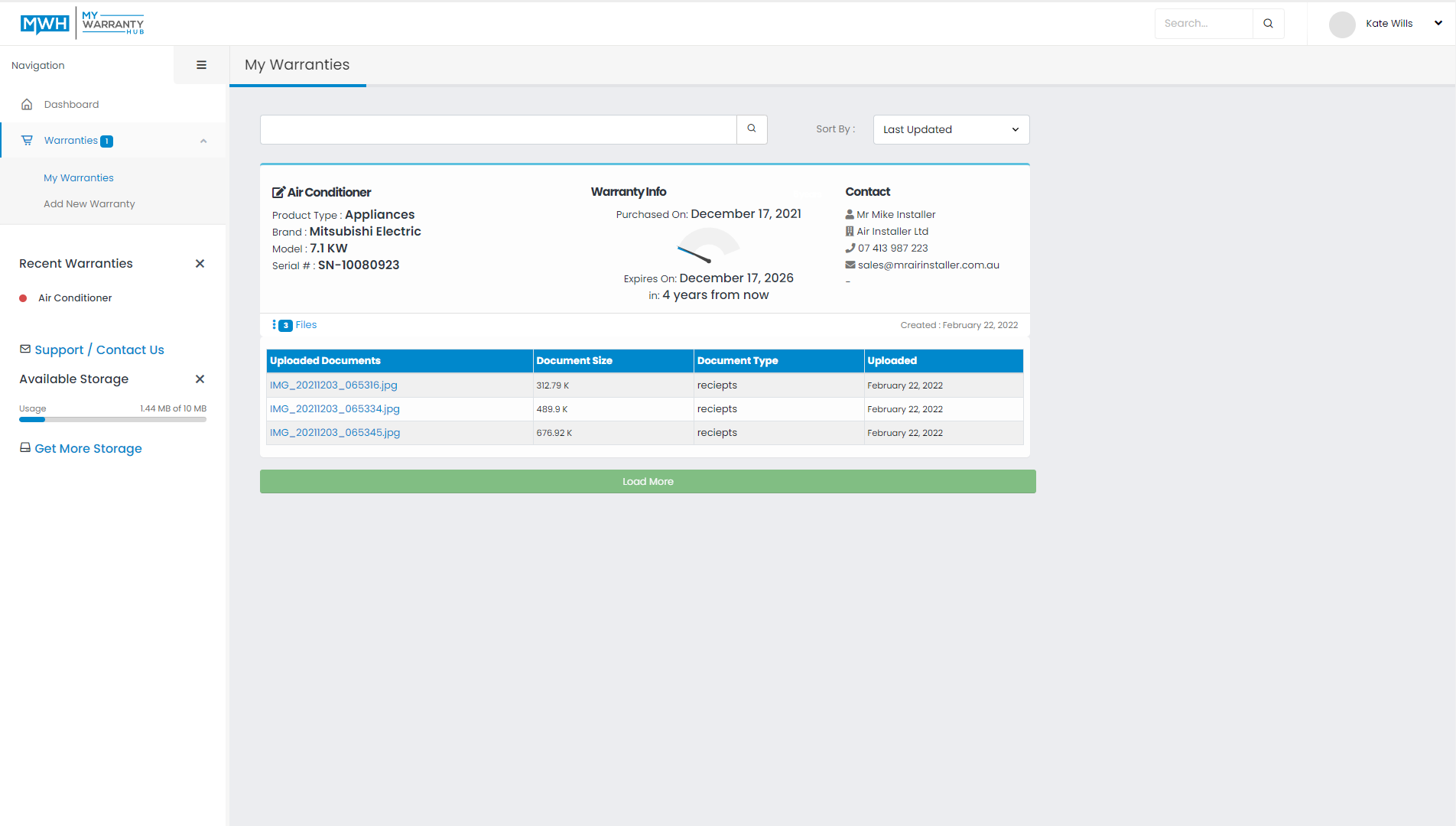Click the Warranties cart icon
Image resolution: width=1456 pixels, height=826 pixels.
[x=27, y=140]
